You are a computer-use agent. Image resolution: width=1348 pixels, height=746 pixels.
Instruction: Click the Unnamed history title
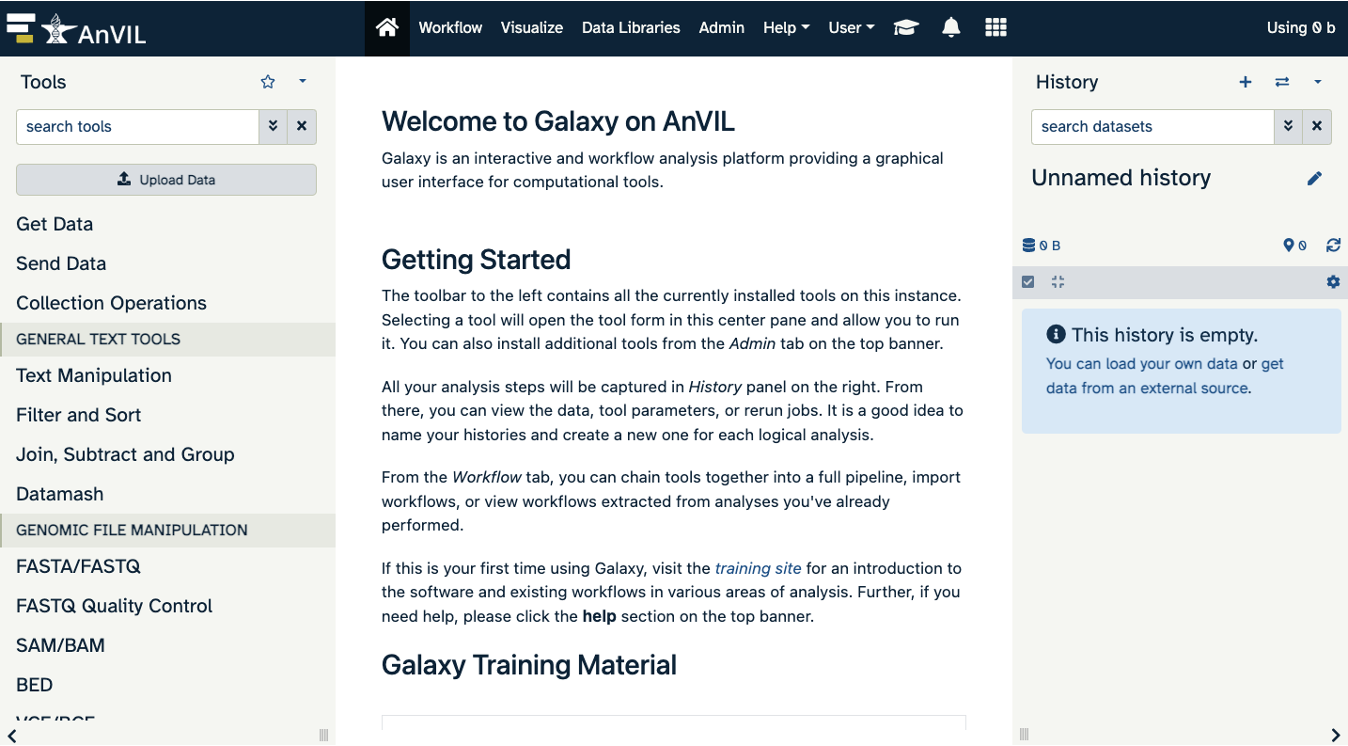[x=1121, y=178]
